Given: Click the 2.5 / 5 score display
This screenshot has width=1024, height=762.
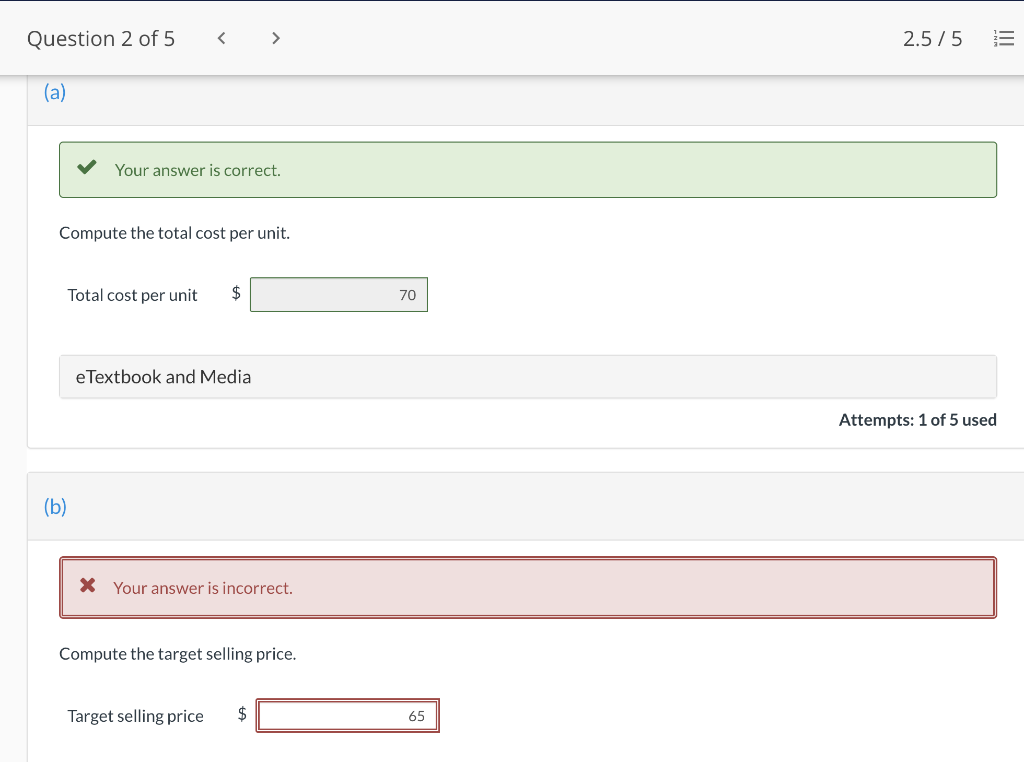Looking at the screenshot, I should point(932,39).
